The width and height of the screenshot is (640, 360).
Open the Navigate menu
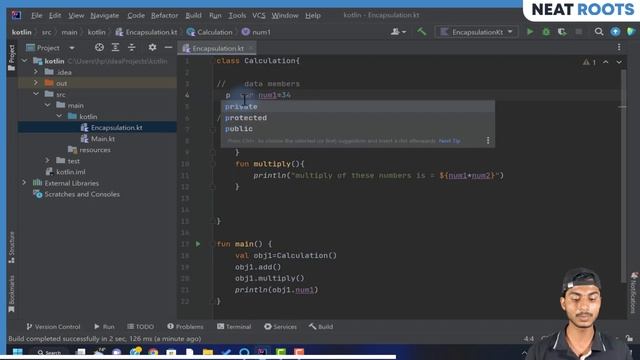coord(104,16)
